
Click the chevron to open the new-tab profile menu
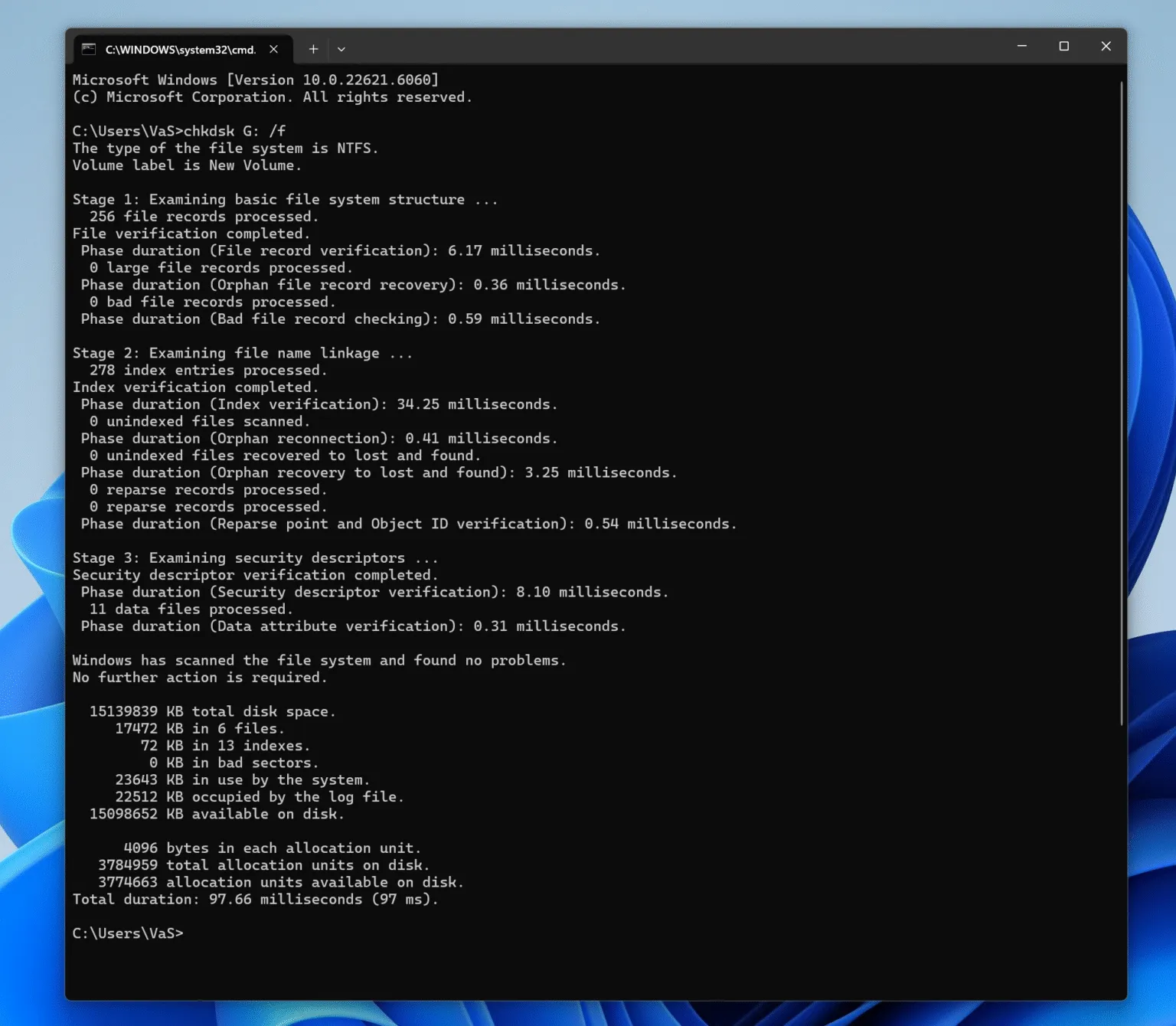341,48
